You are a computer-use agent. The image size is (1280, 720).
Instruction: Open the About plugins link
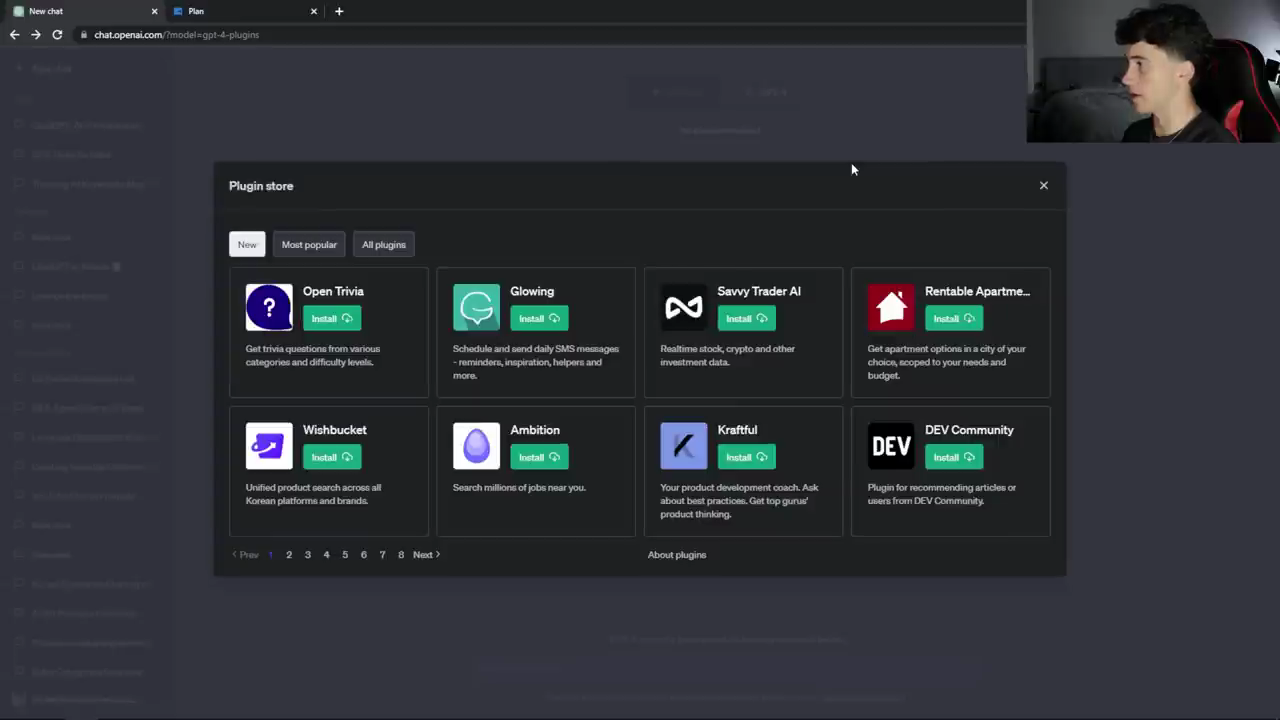[x=677, y=555]
